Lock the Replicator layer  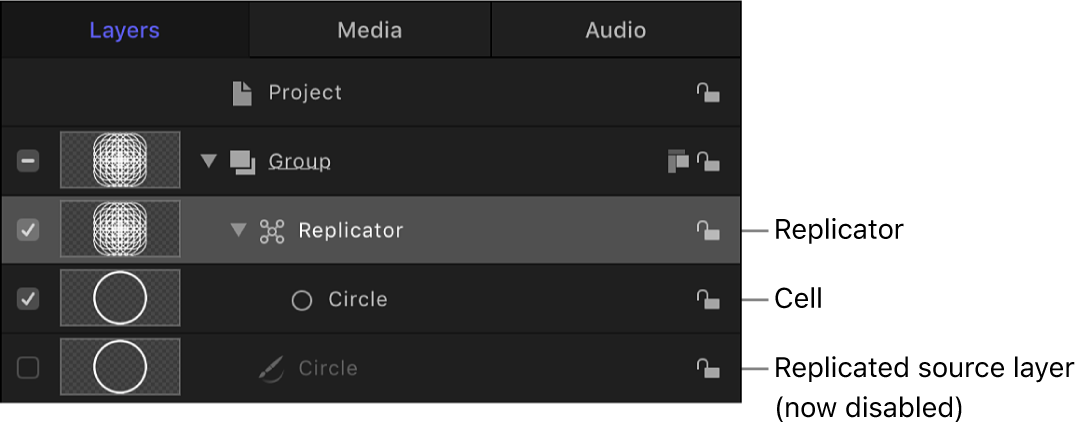[x=708, y=231]
